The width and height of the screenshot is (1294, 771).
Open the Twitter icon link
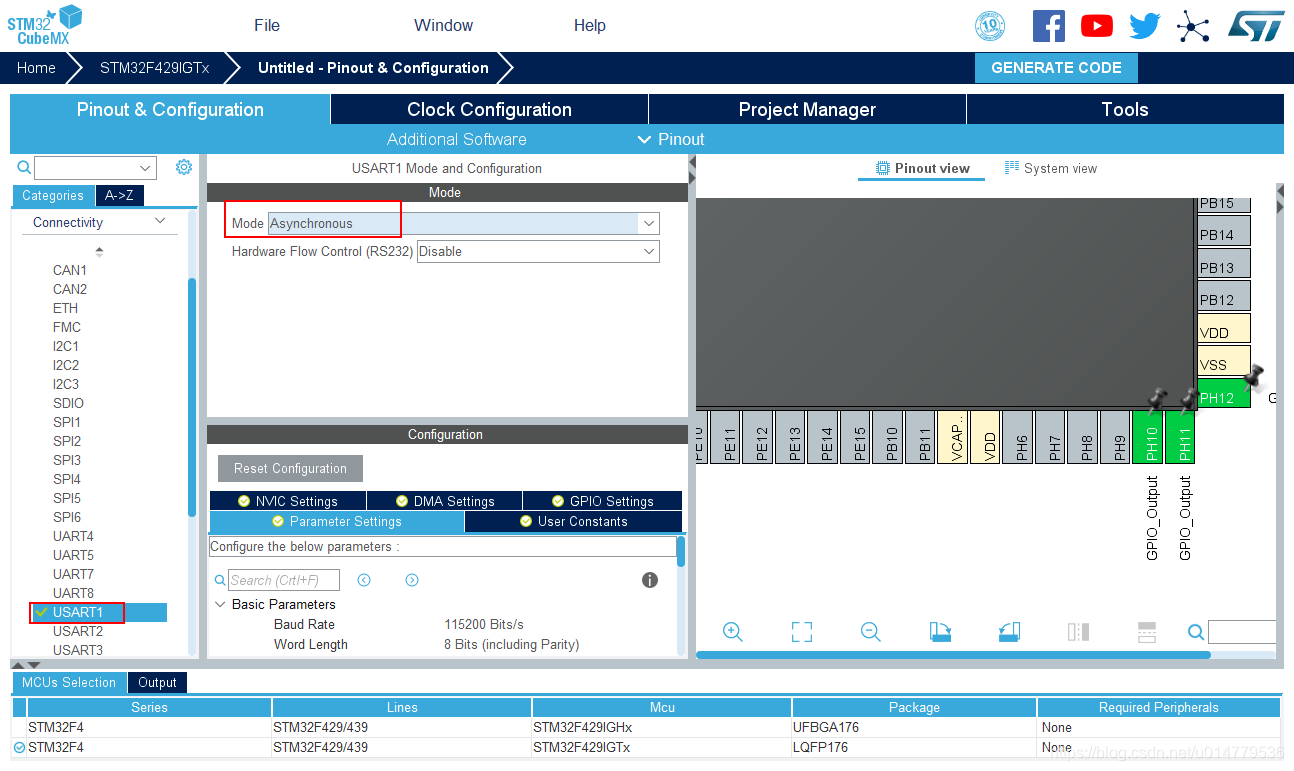[1145, 26]
